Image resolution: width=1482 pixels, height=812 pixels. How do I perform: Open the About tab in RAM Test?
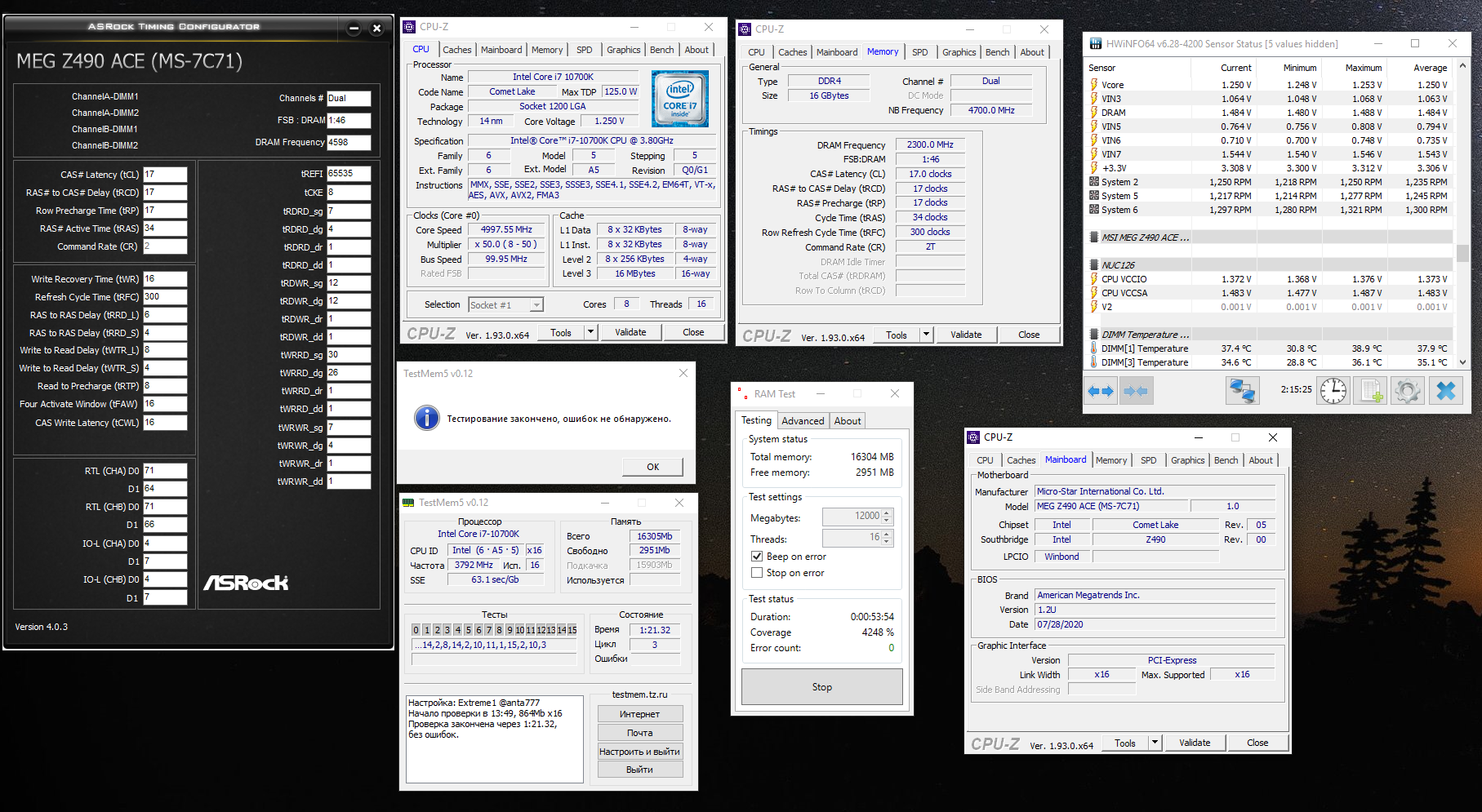(848, 421)
